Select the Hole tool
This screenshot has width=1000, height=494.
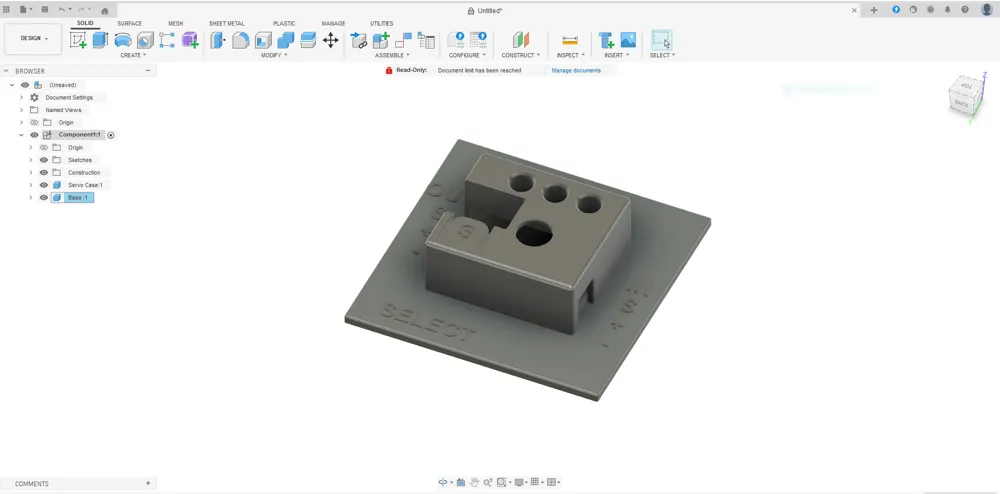click(x=145, y=40)
